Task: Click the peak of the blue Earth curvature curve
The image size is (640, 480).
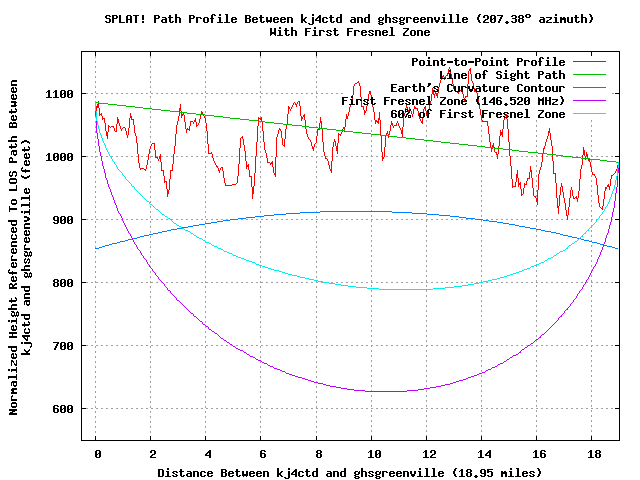Action: click(358, 211)
